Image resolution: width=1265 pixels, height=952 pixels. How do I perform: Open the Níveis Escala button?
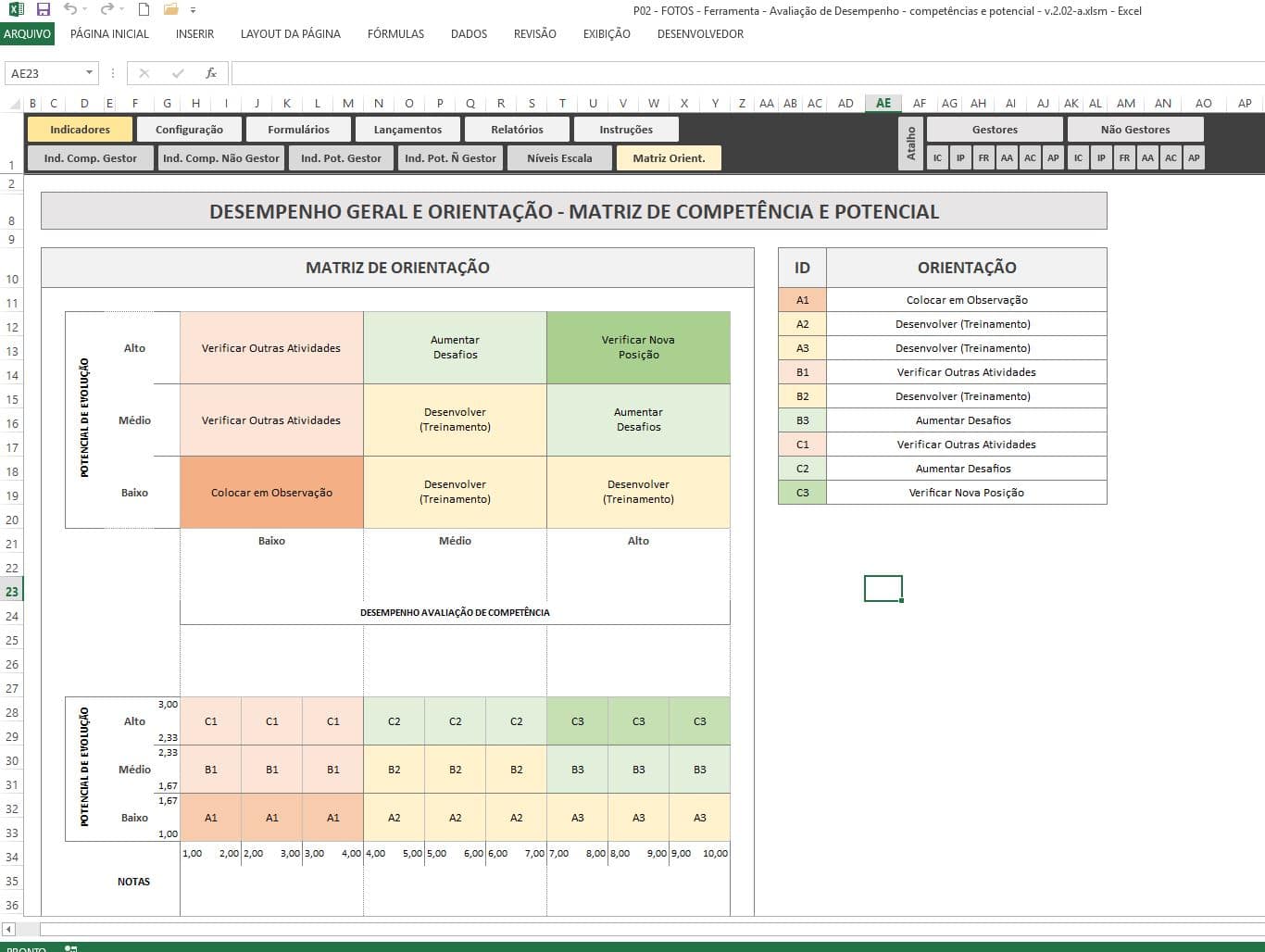tap(559, 158)
